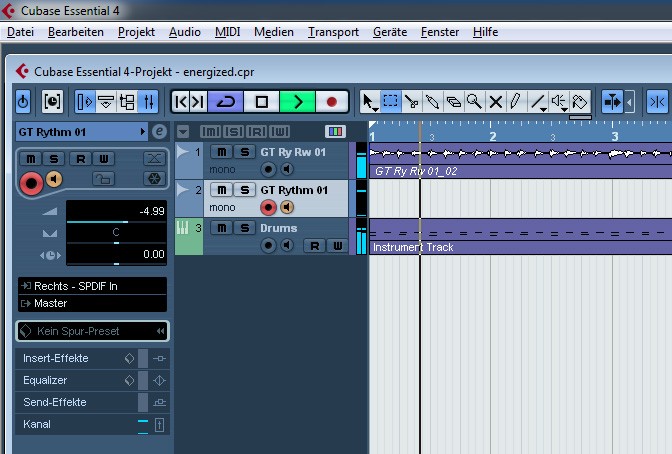The width and height of the screenshot is (672, 454).
Task: Expand the Kanal section
Action: coord(92,424)
